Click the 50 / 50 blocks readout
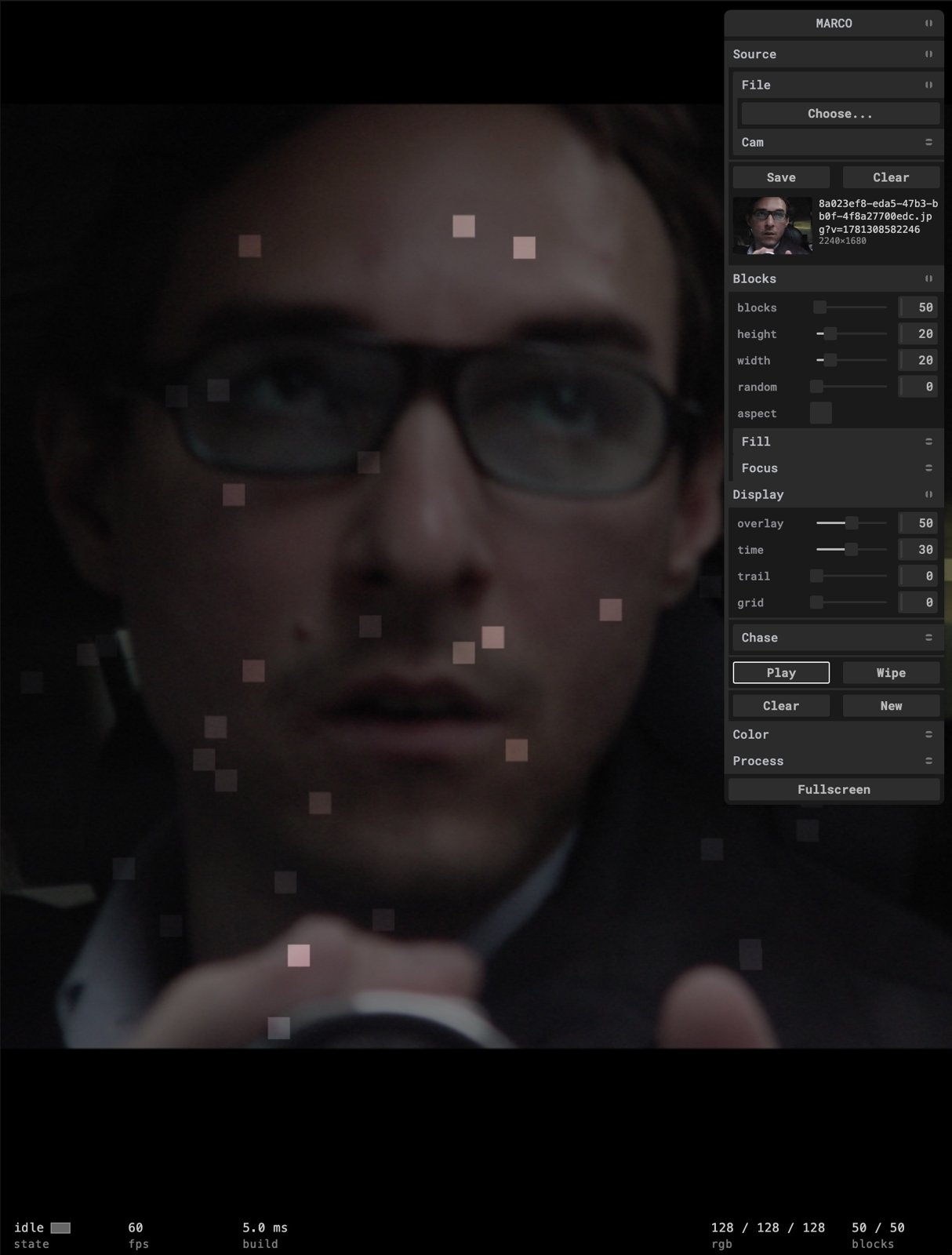 click(878, 1228)
